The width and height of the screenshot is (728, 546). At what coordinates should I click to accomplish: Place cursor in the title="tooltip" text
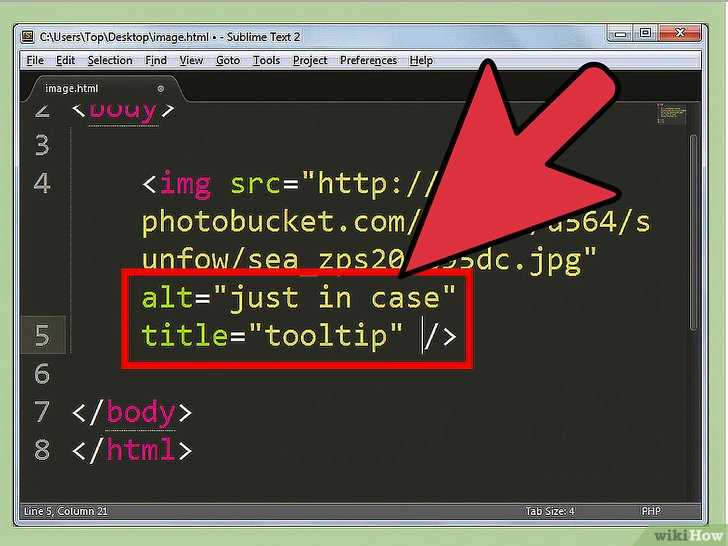pos(272,336)
